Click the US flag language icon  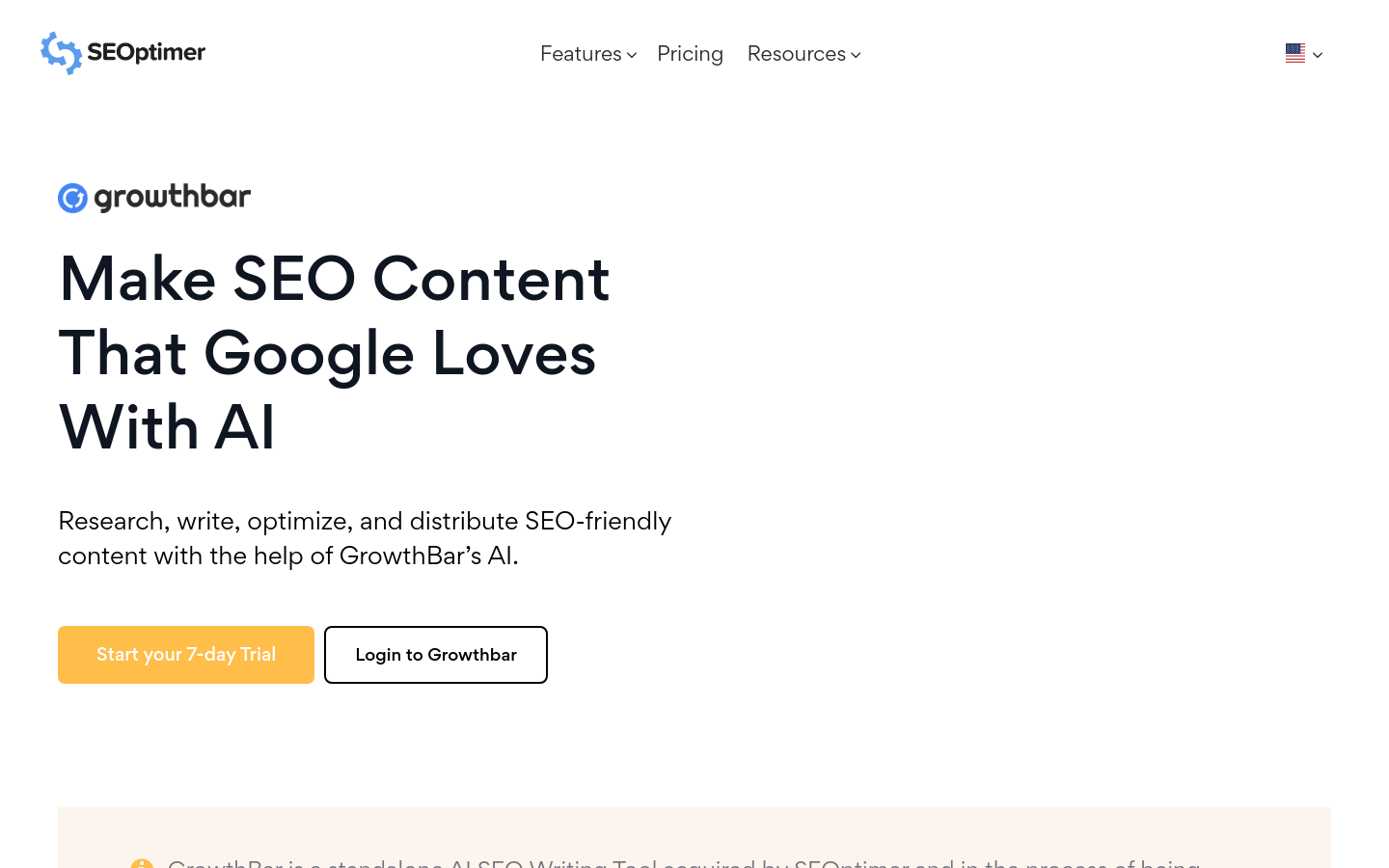[1295, 54]
